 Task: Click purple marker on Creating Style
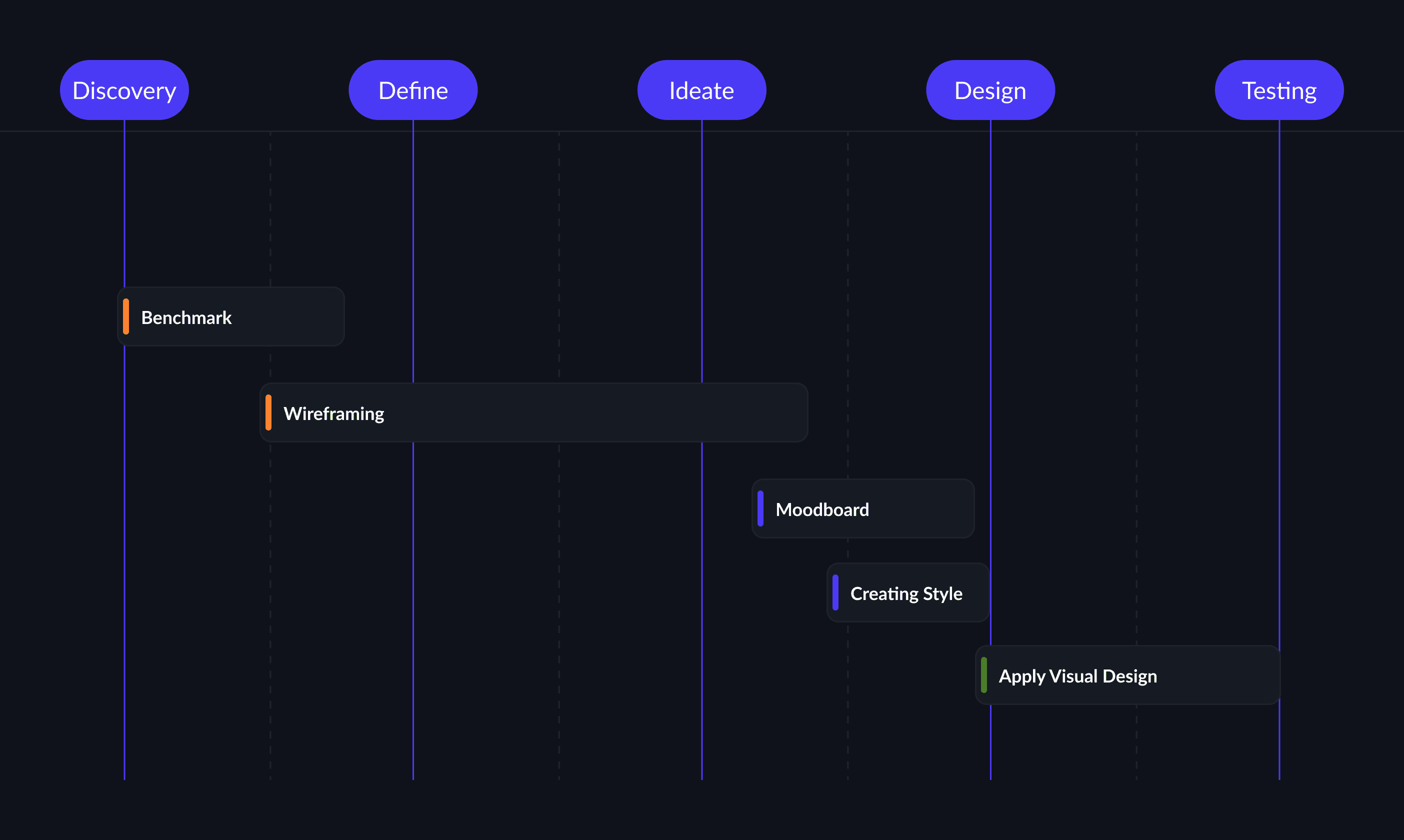[x=835, y=592]
